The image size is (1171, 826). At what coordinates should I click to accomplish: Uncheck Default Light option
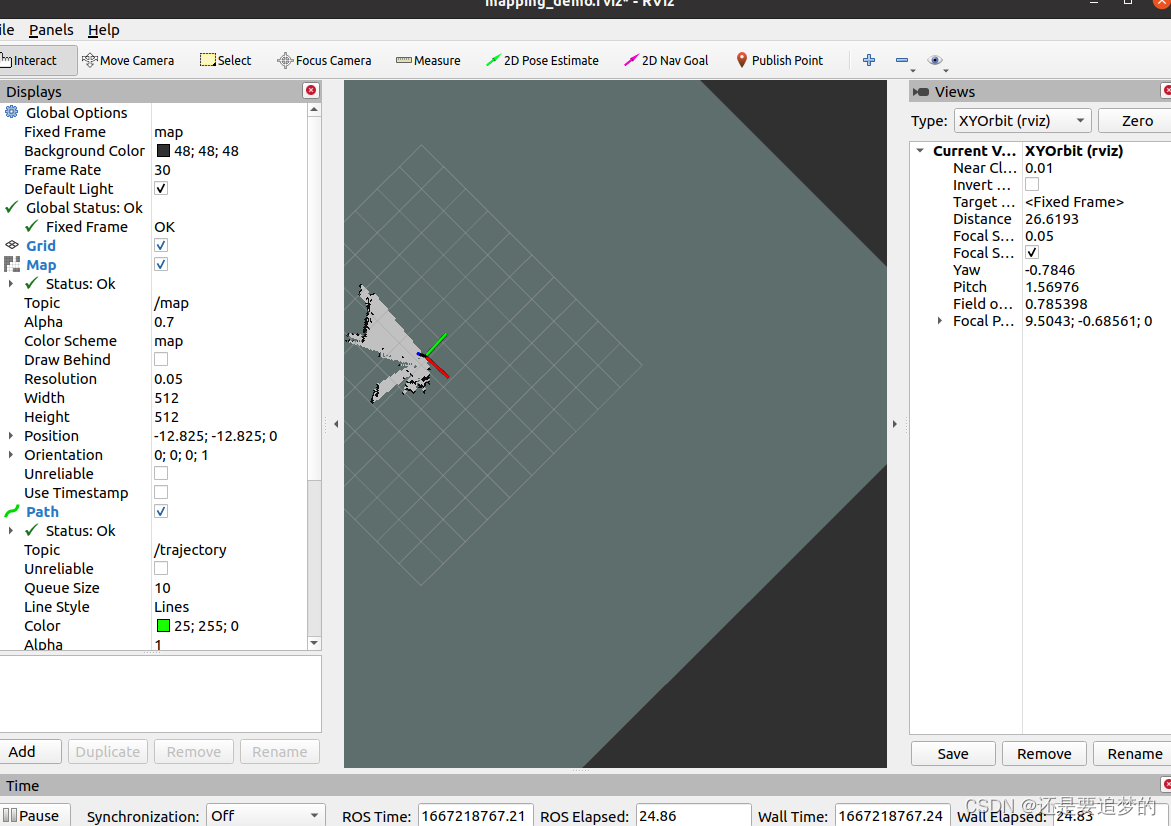[x=160, y=188]
